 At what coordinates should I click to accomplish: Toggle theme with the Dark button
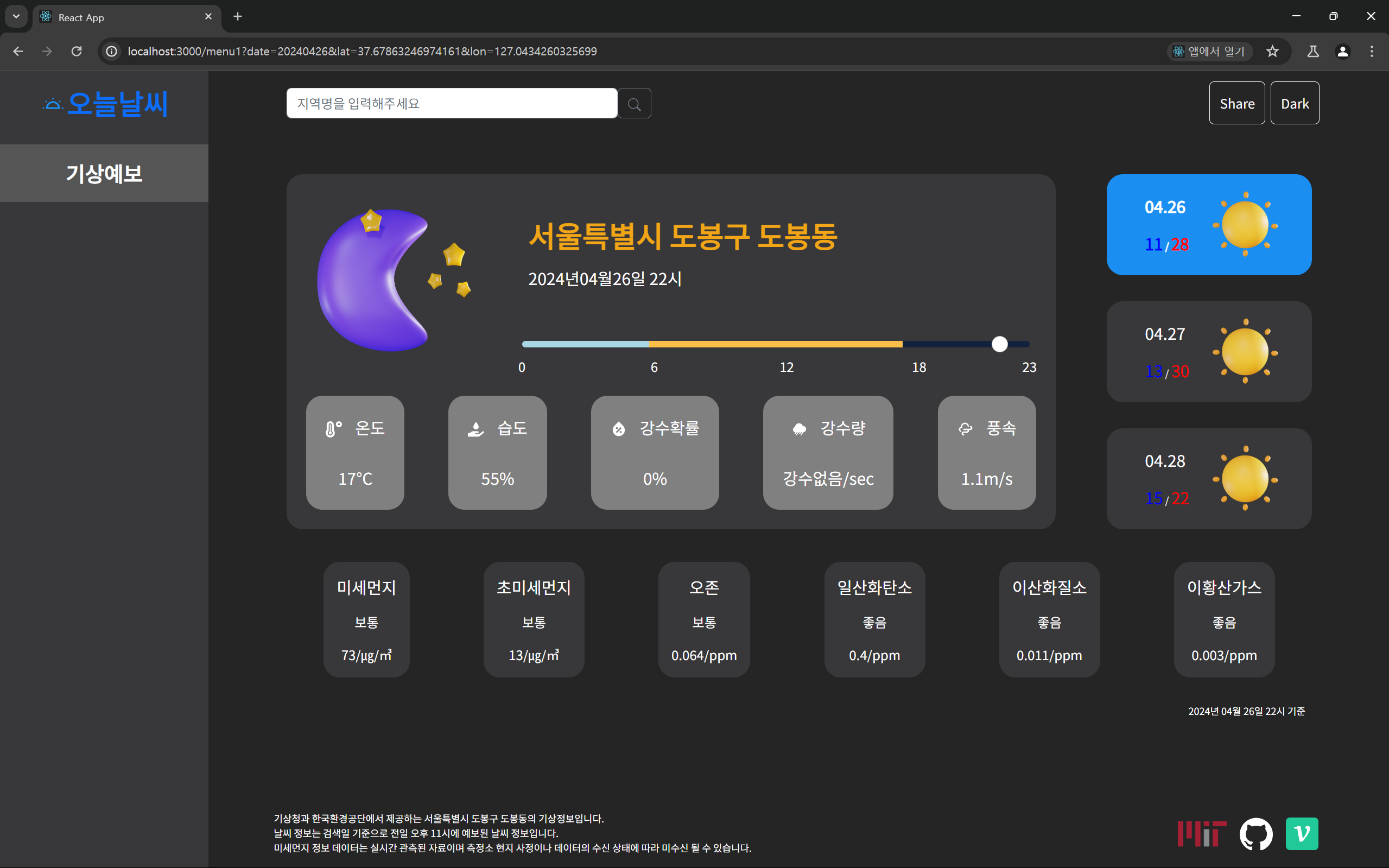click(1295, 103)
